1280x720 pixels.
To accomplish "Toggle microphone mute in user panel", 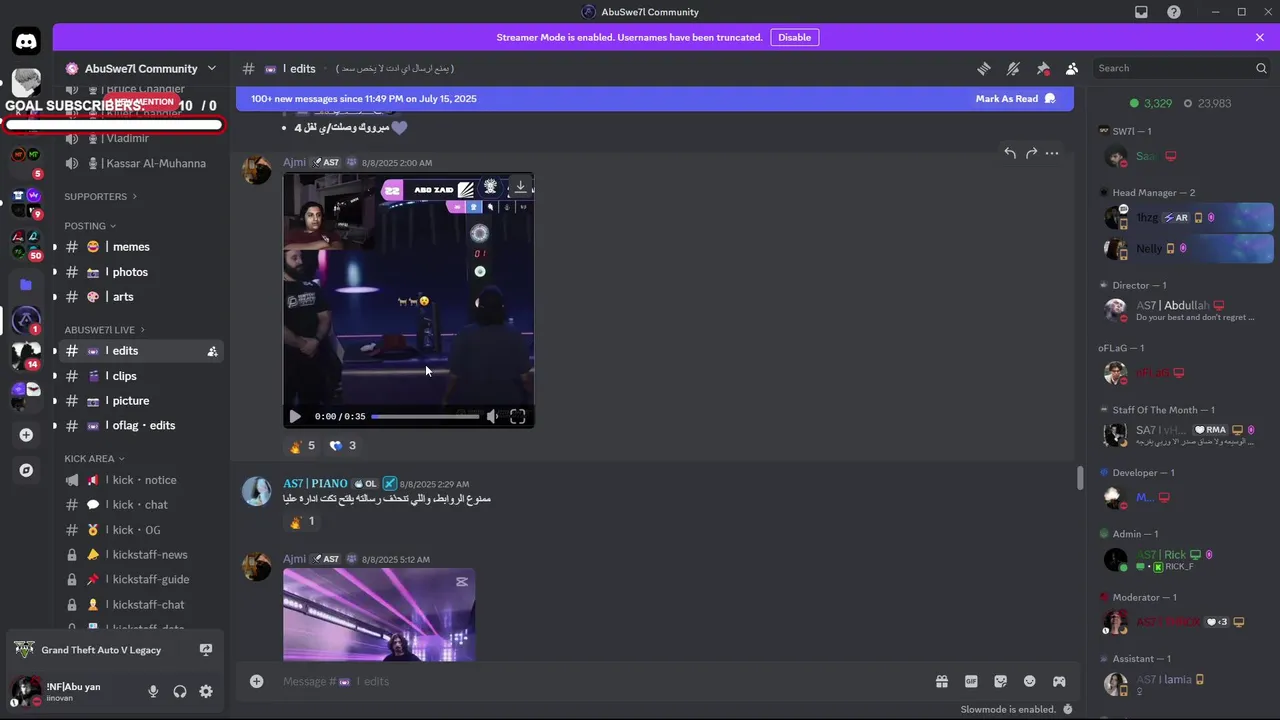I will pos(153,691).
